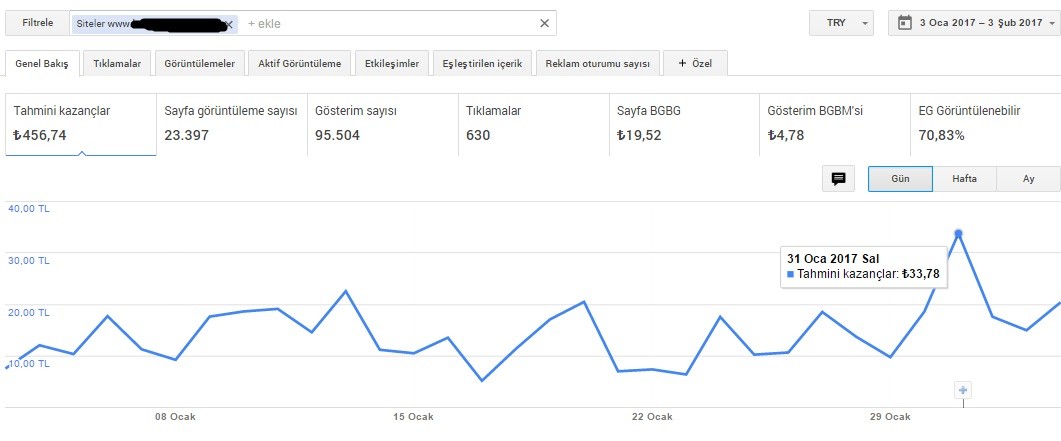
Task: Switch to the Görüntülemeler tab
Action: 200,64
